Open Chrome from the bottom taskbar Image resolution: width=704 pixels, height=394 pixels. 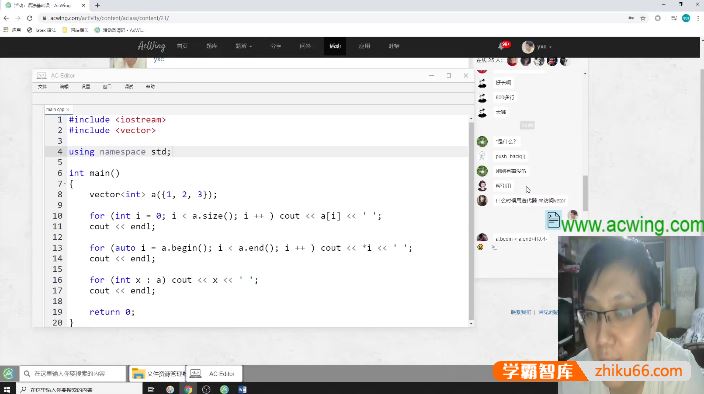(188, 389)
